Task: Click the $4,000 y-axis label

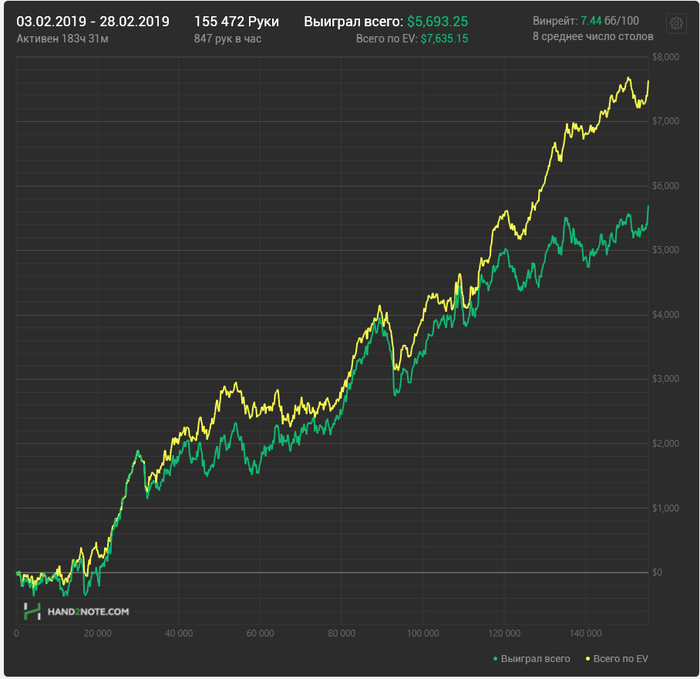Action: [x=664, y=315]
